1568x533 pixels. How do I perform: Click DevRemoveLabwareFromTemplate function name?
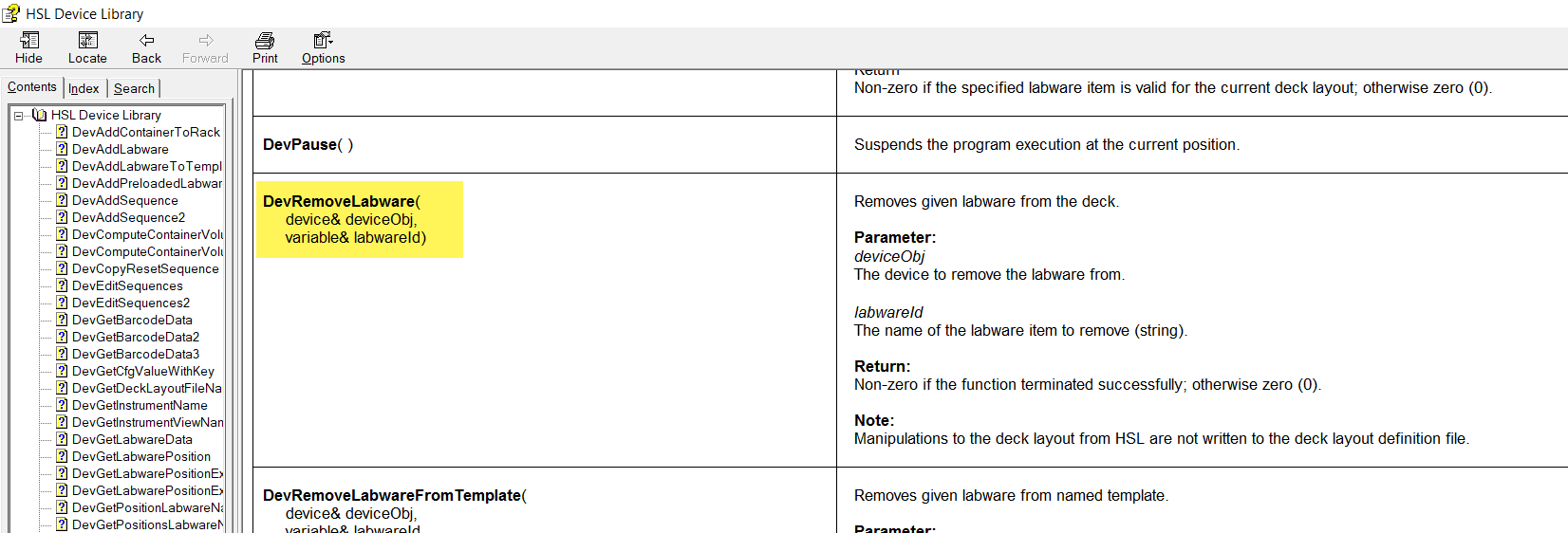tap(392, 495)
